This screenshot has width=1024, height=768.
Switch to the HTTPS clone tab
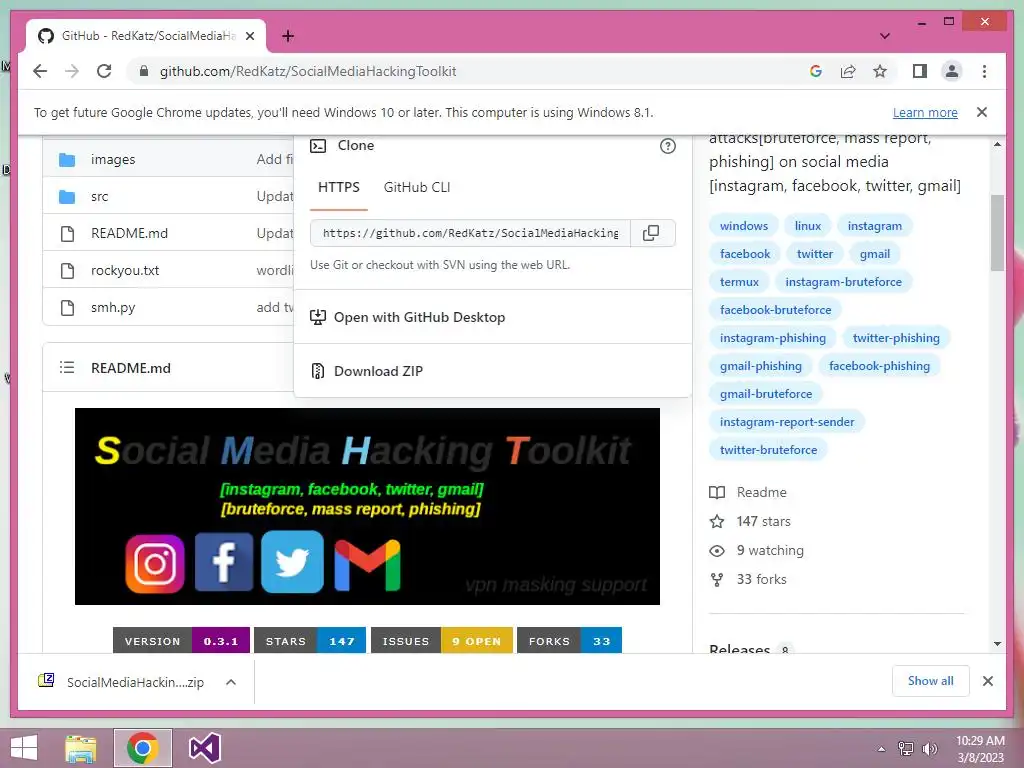tap(338, 187)
